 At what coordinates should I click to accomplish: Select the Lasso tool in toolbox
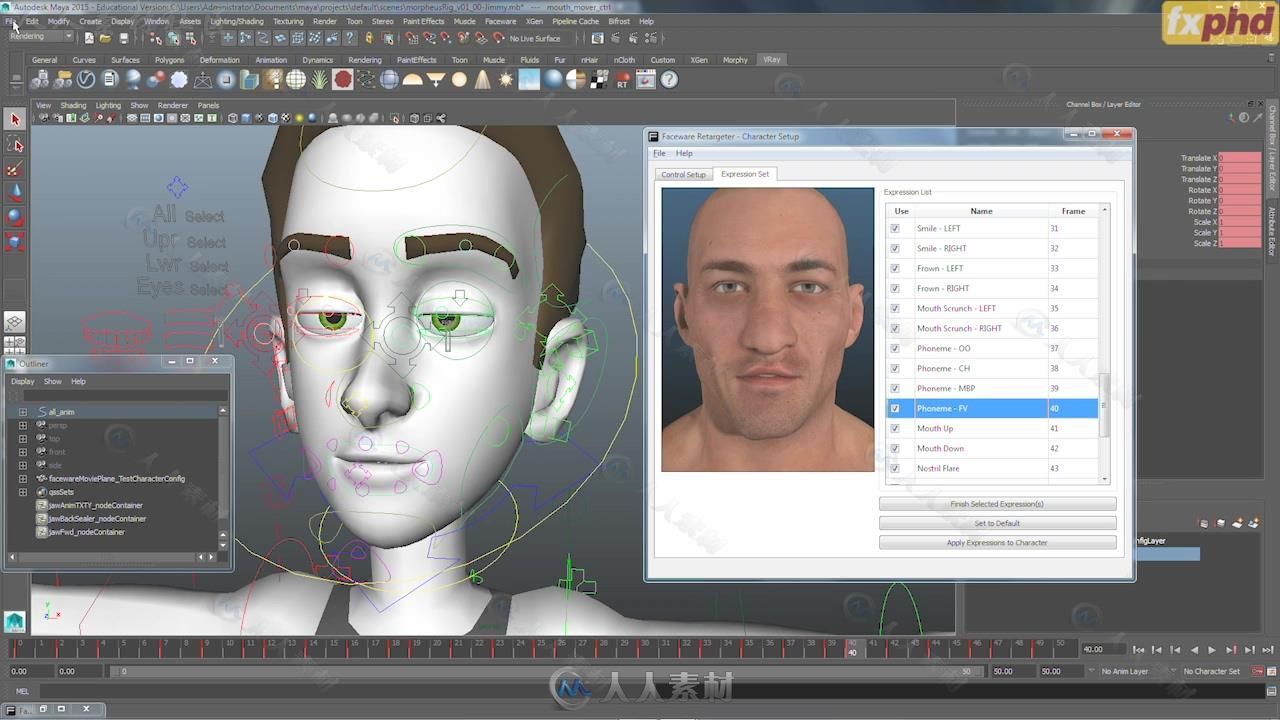pos(14,144)
